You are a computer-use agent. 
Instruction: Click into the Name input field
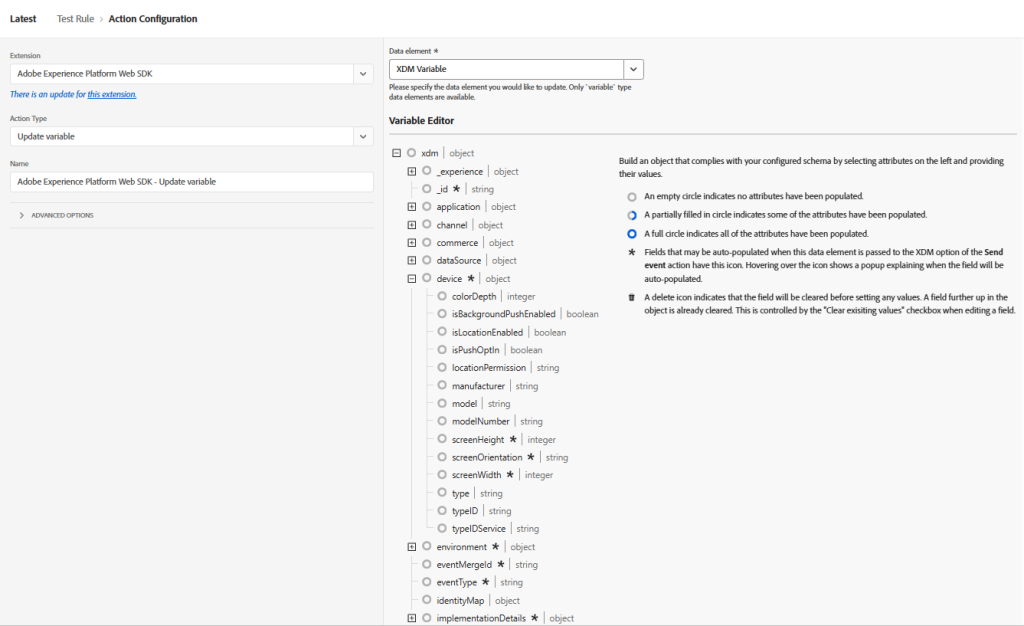(x=191, y=181)
